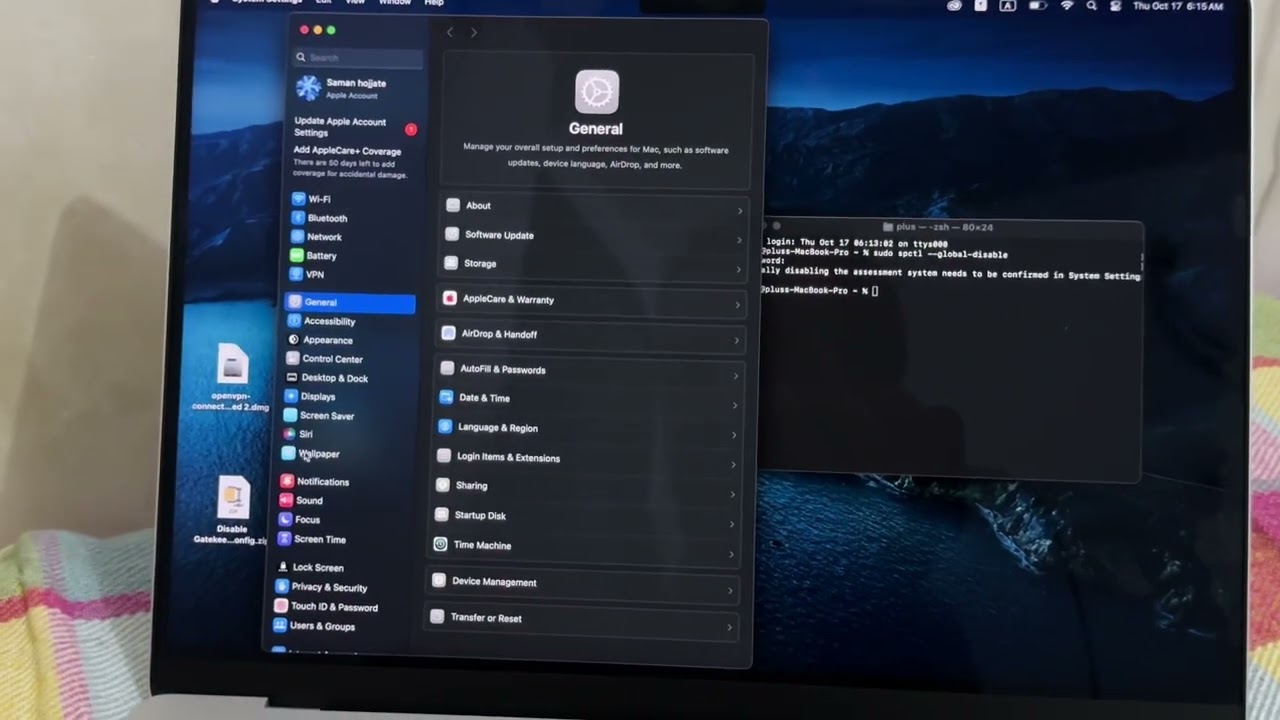Select the Bluetooth sidebar icon
Viewport: 1280px width, 720px height.
[x=298, y=218]
